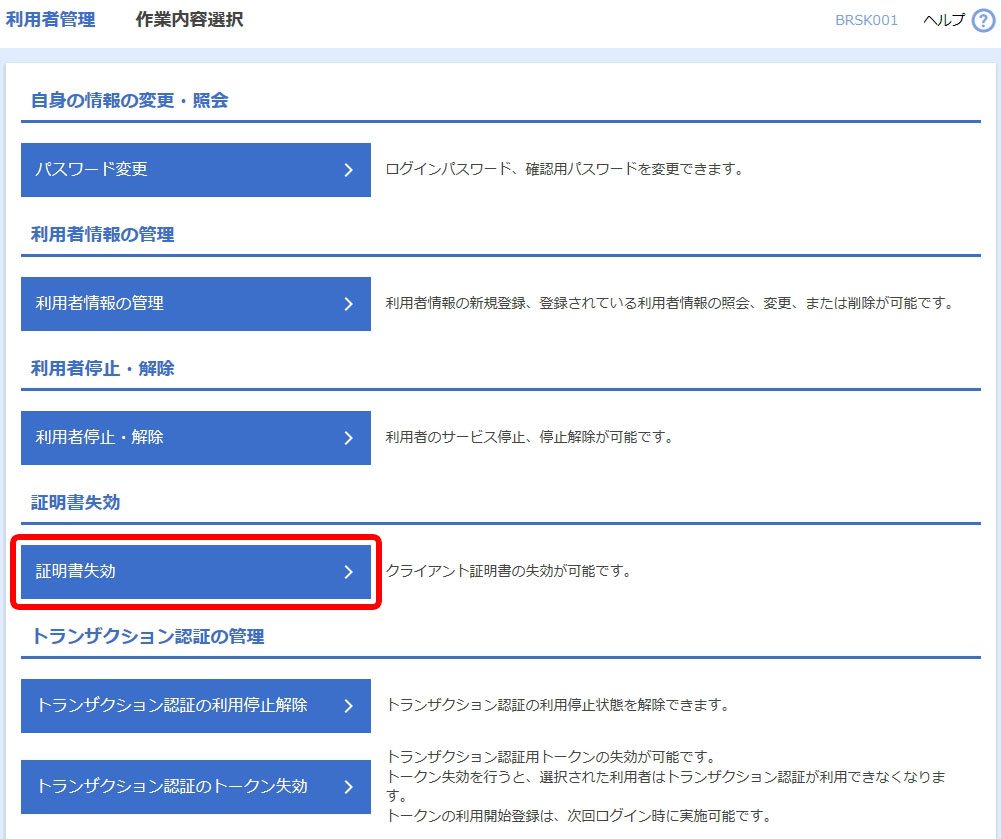Click the 自身の情報の変更・照会 section heading
Image resolution: width=1001 pixels, height=839 pixels.
coord(130,100)
